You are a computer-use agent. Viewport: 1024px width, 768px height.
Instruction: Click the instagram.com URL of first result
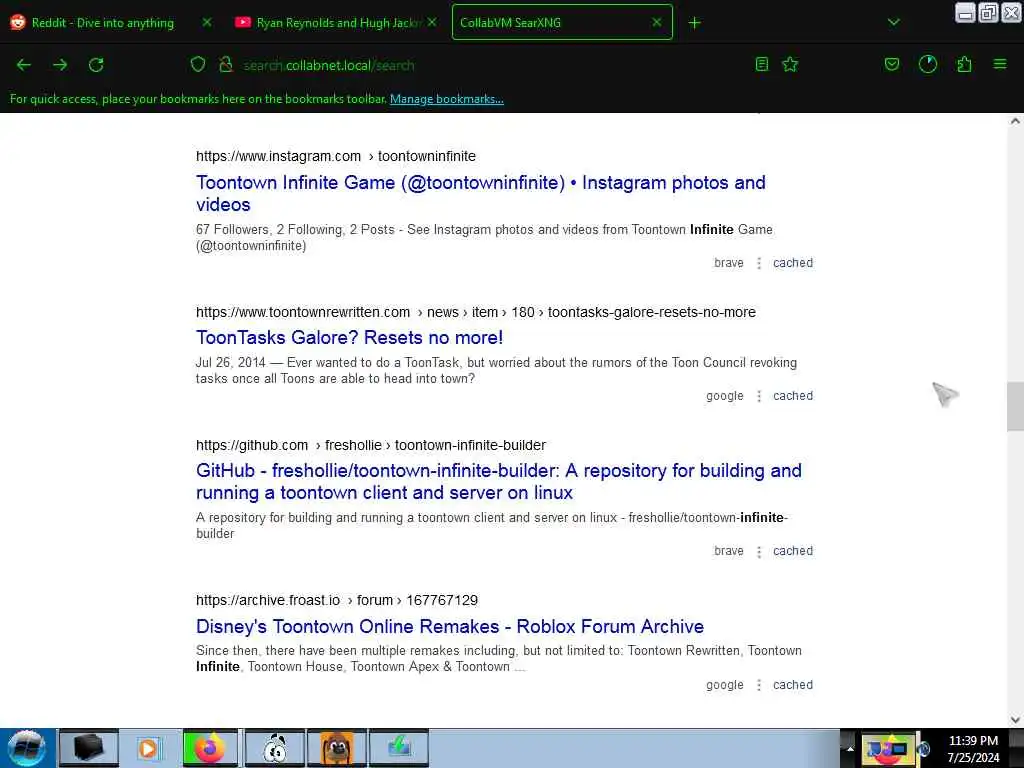click(x=336, y=156)
